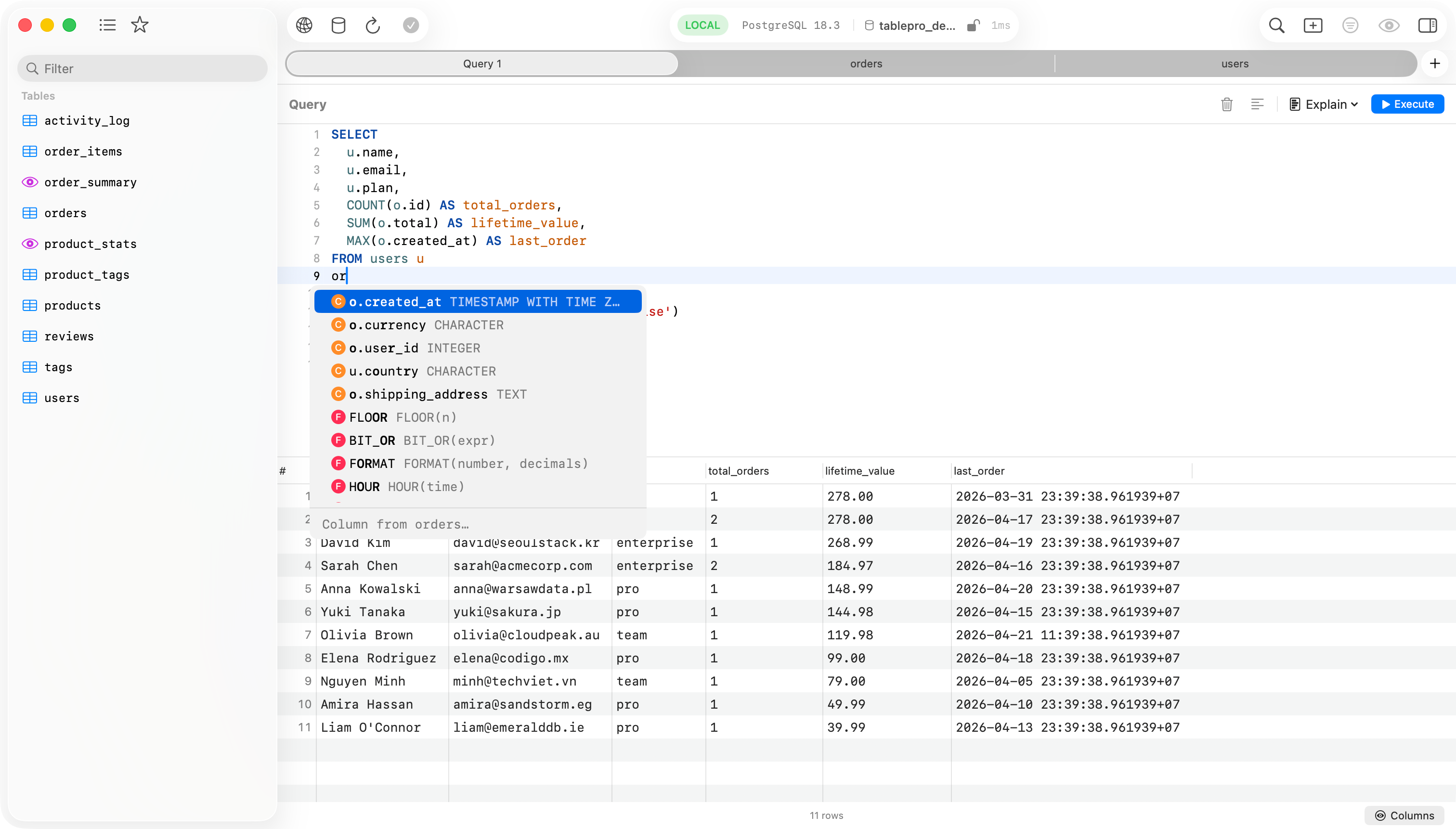Click the database icon in the toolbar
The image size is (1456, 829).
[338, 25]
